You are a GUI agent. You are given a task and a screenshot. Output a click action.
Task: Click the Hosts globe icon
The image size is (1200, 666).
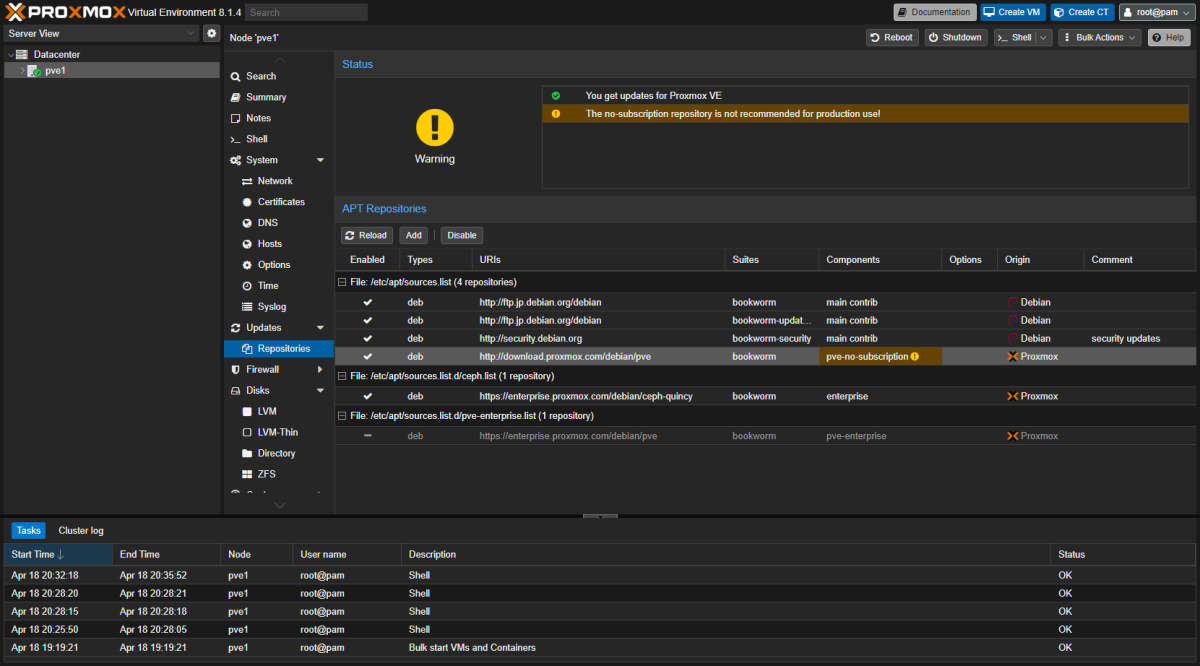pos(247,244)
